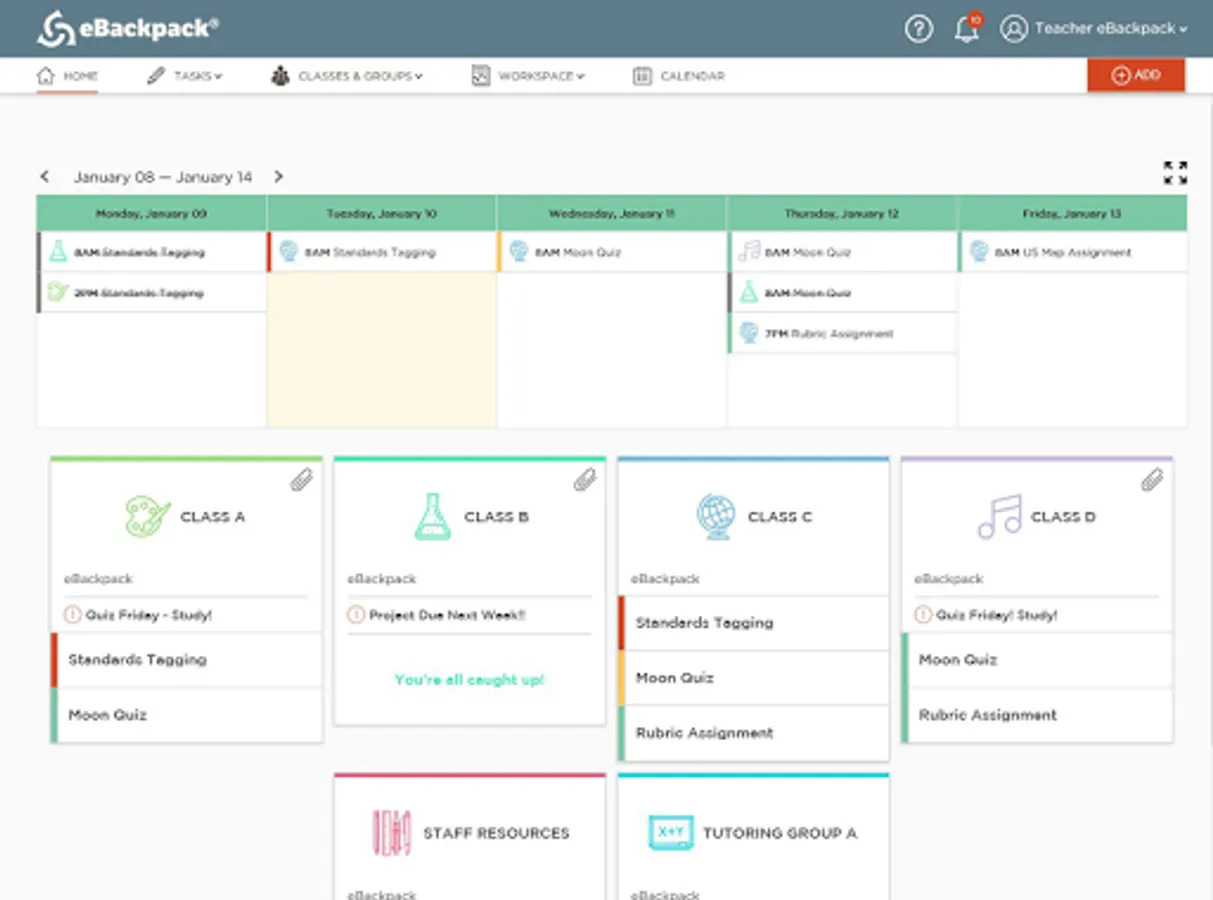Click the paperclip on the Class A card
Image resolution: width=1213 pixels, height=900 pixels.
301,480
